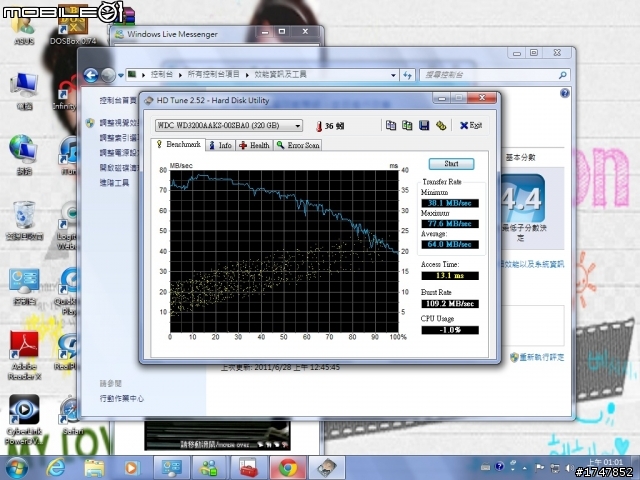Open Windows Explorer folder taskbar icon
Viewport: 640px width, 480px height.
[94, 468]
